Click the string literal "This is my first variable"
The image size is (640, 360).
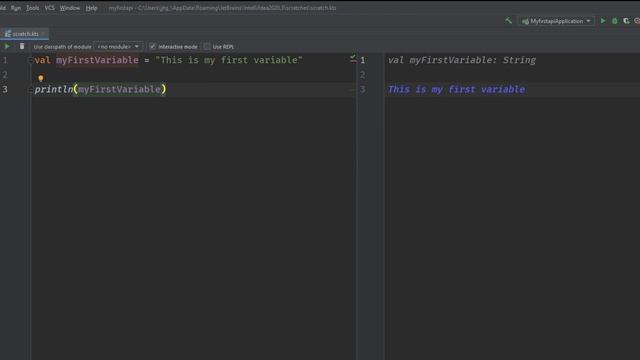pos(229,60)
